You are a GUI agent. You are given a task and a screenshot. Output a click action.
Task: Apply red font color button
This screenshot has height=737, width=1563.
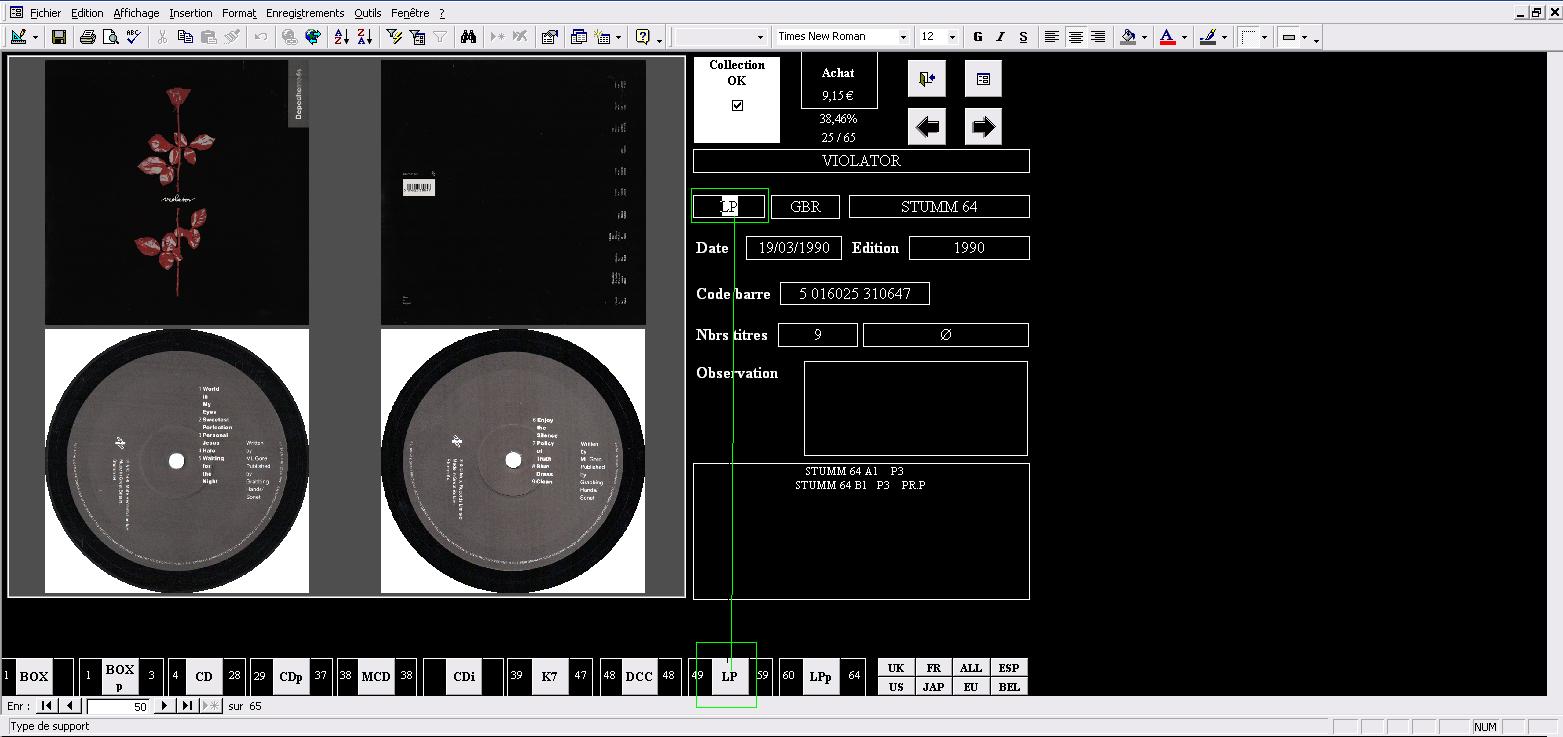tap(1168, 37)
